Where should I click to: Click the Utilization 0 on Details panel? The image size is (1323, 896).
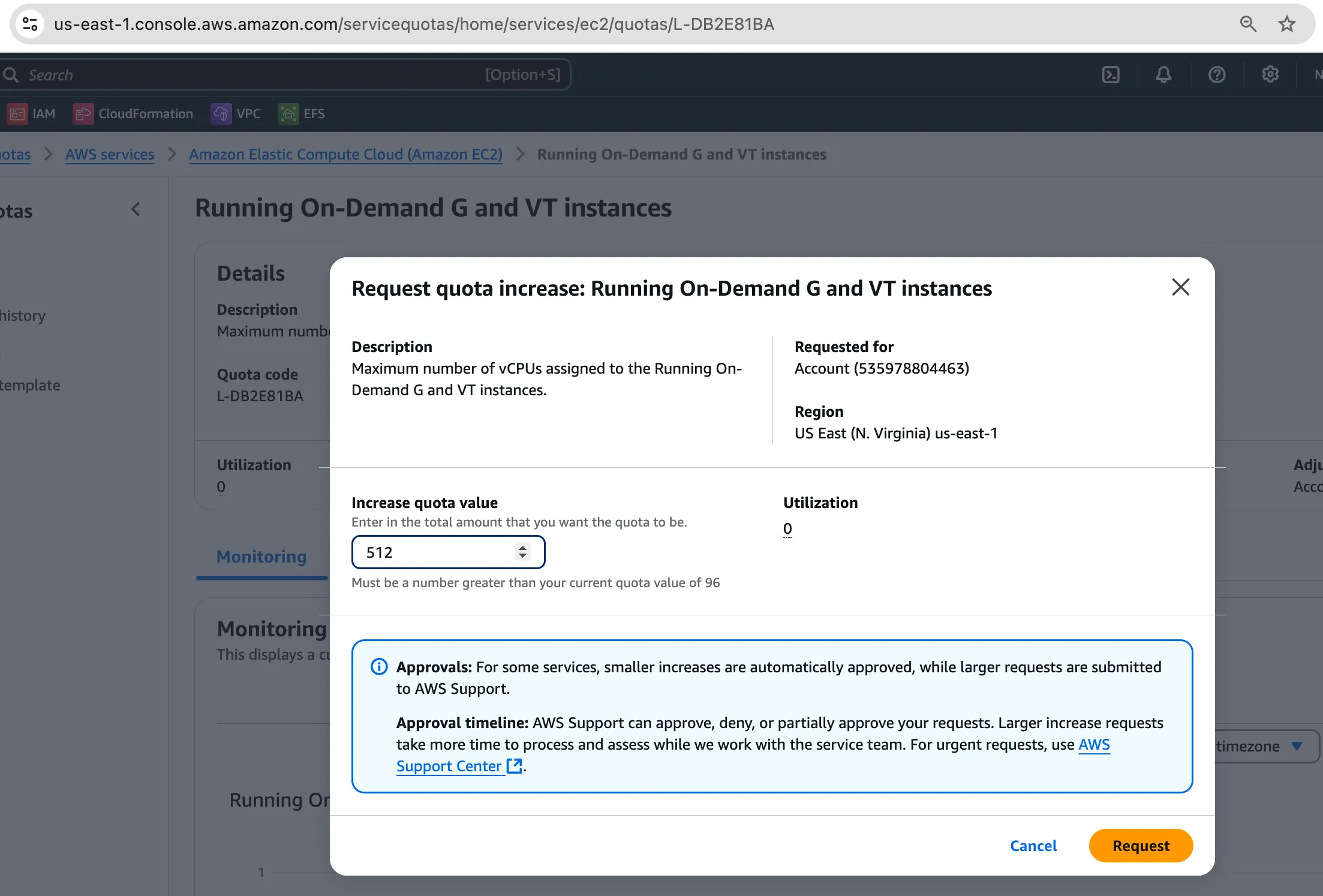coord(221,487)
